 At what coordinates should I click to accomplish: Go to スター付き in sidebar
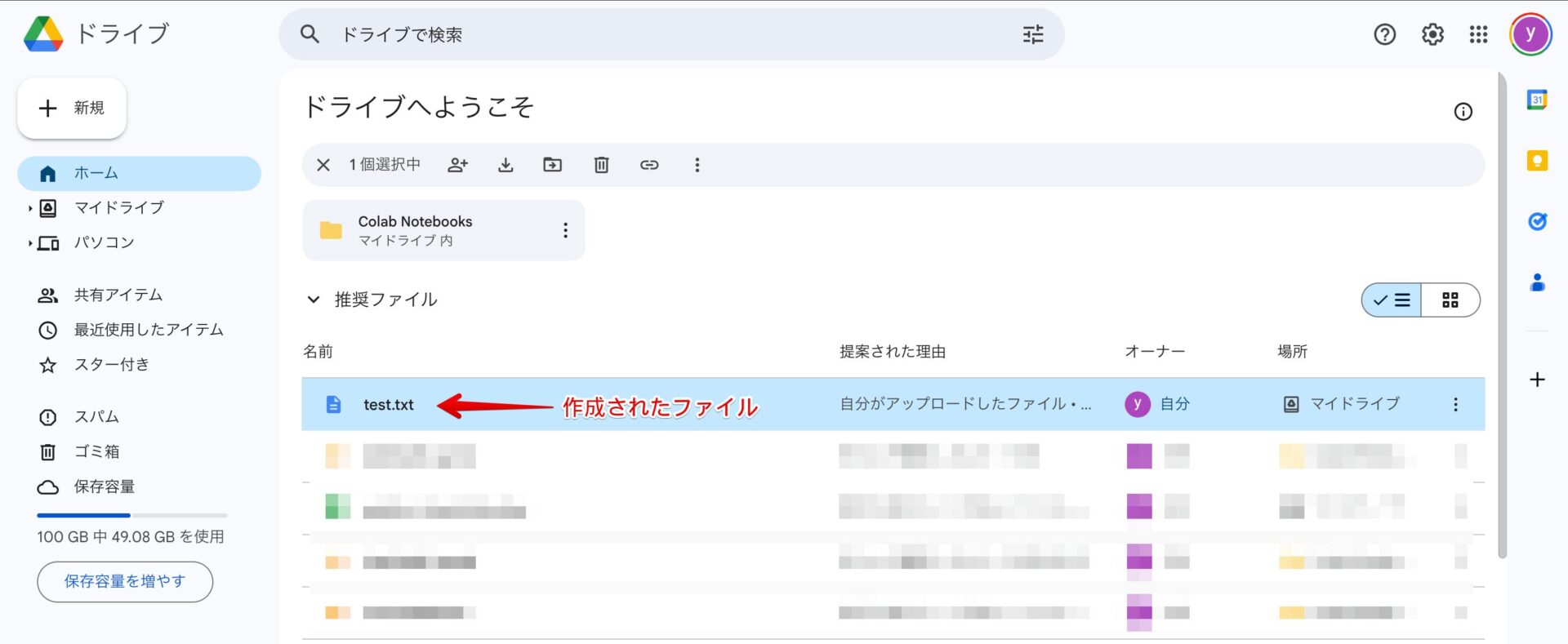point(111,365)
